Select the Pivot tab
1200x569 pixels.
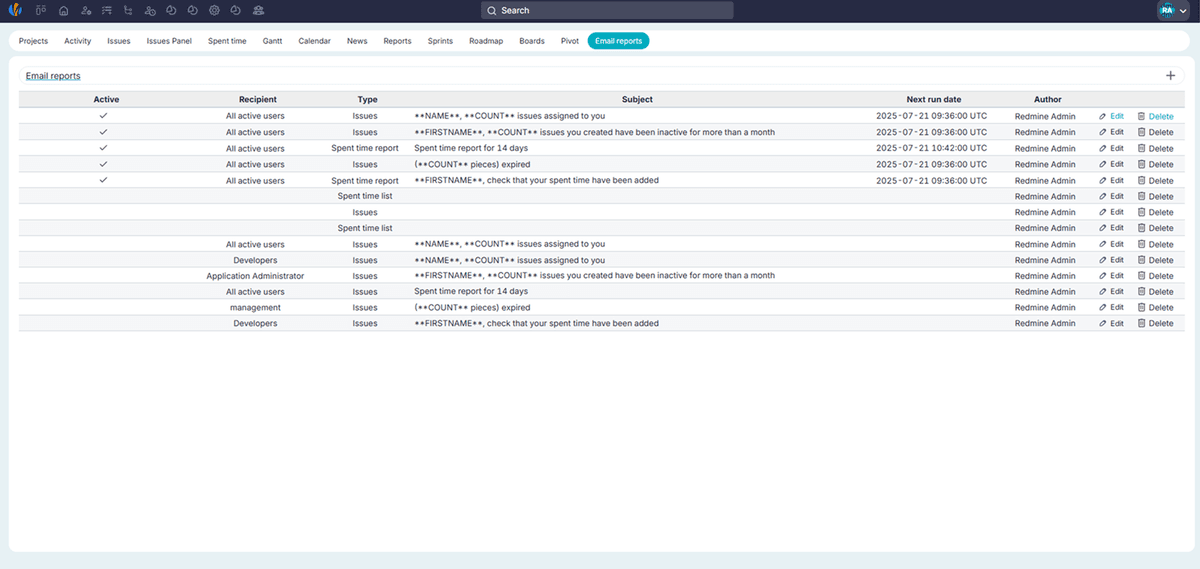(x=570, y=41)
